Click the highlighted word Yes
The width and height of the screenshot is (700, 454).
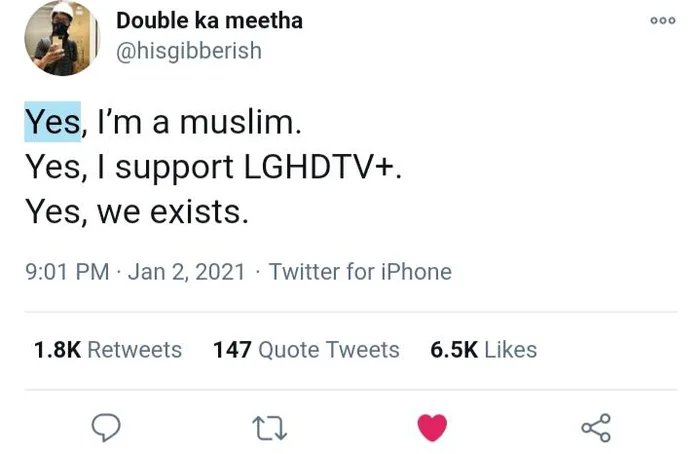(x=52, y=122)
